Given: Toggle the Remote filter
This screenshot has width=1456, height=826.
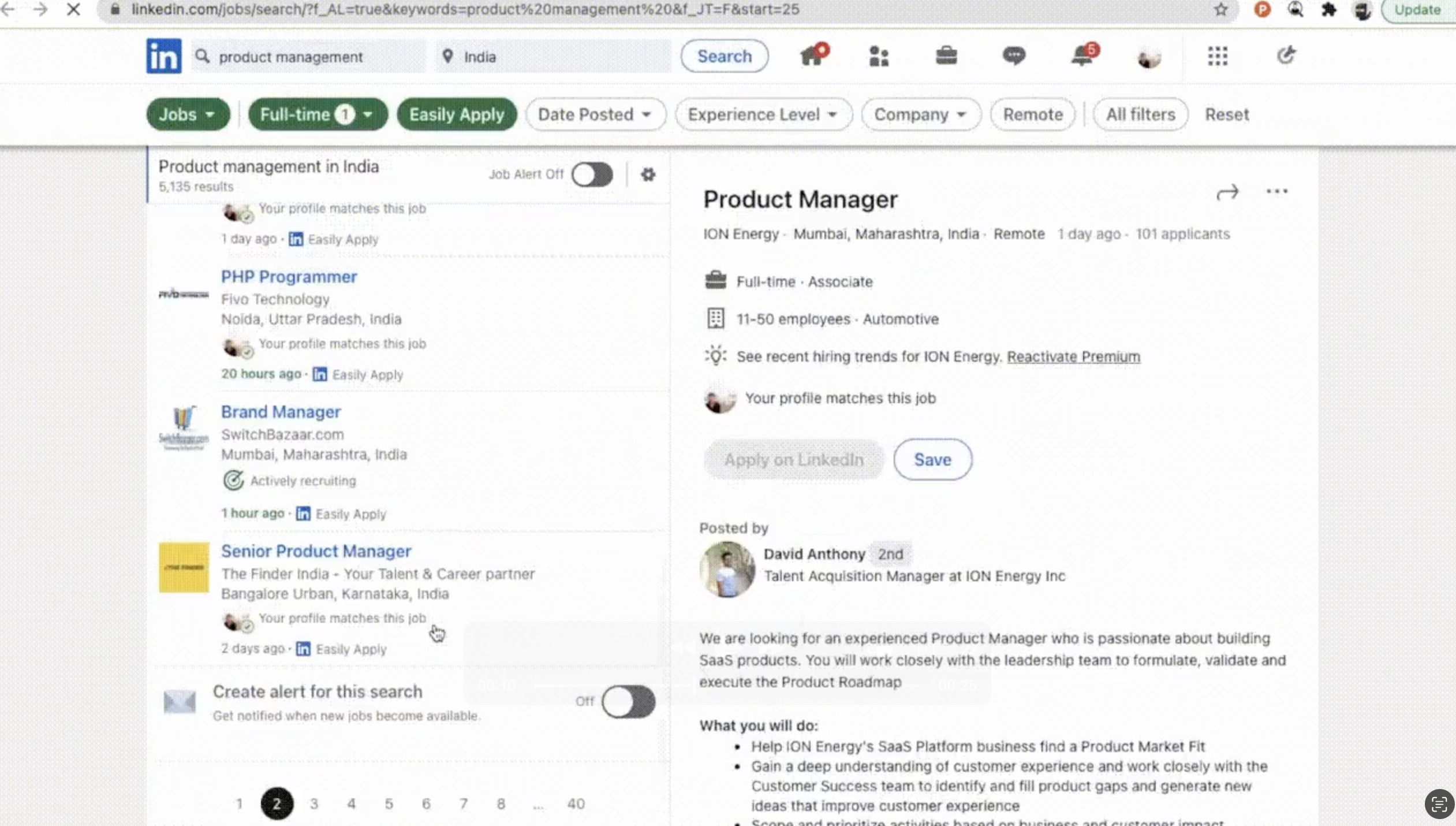Looking at the screenshot, I should click(x=1033, y=114).
